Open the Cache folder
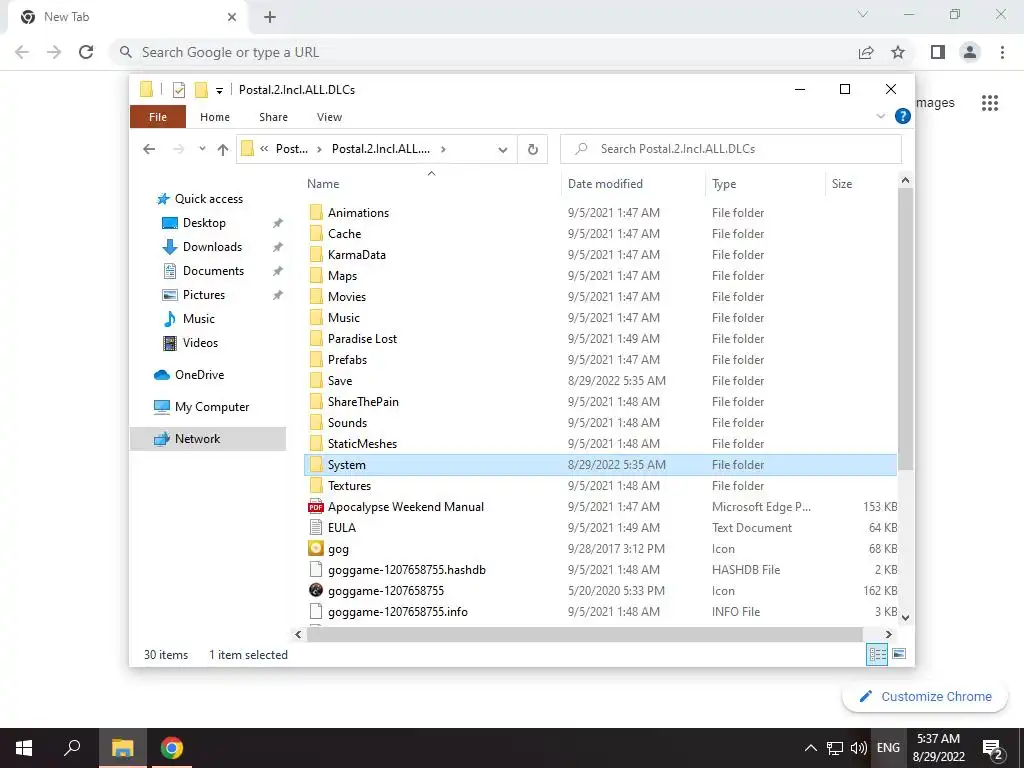The height and width of the screenshot is (768, 1024). tap(344, 233)
